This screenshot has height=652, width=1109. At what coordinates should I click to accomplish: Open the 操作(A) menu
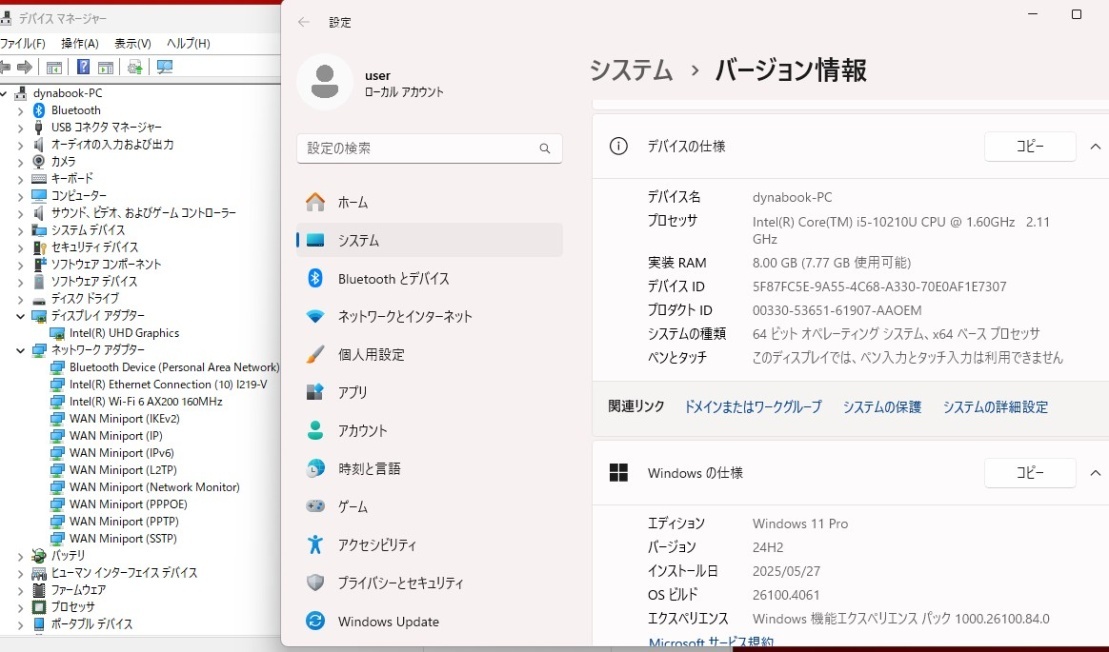click(x=80, y=44)
